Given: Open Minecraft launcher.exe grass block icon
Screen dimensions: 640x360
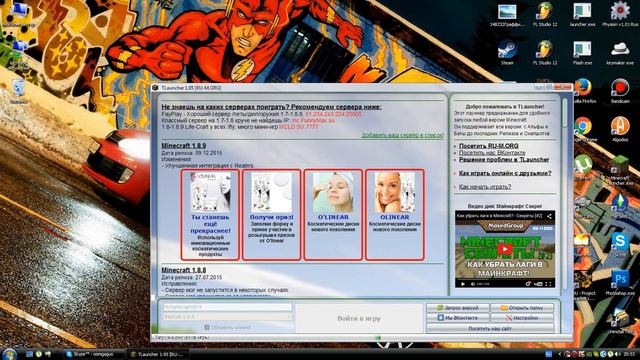Looking at the screenshot, I should click(x=620, y=169).
